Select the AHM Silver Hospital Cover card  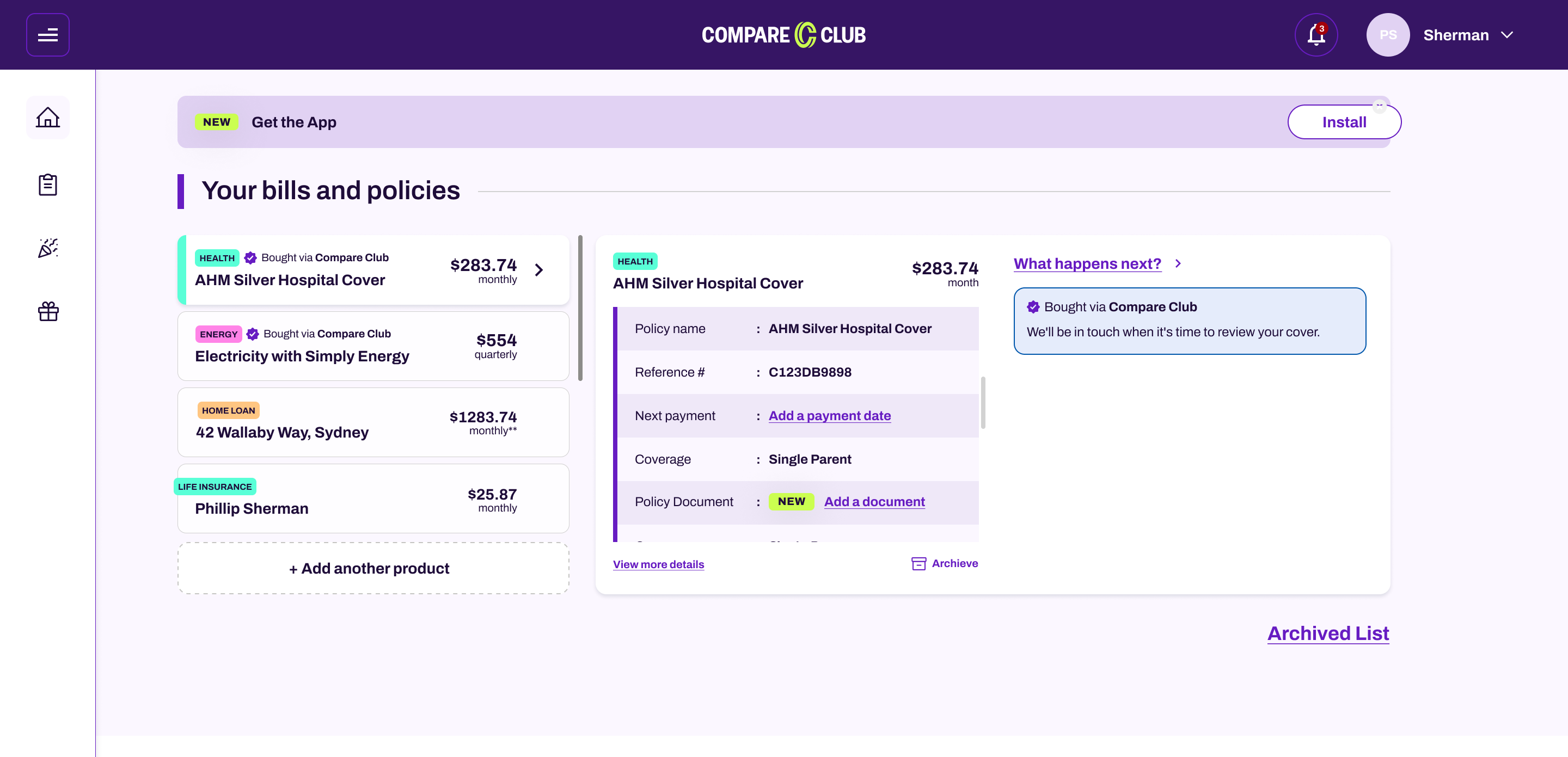[x=373, y=269]
